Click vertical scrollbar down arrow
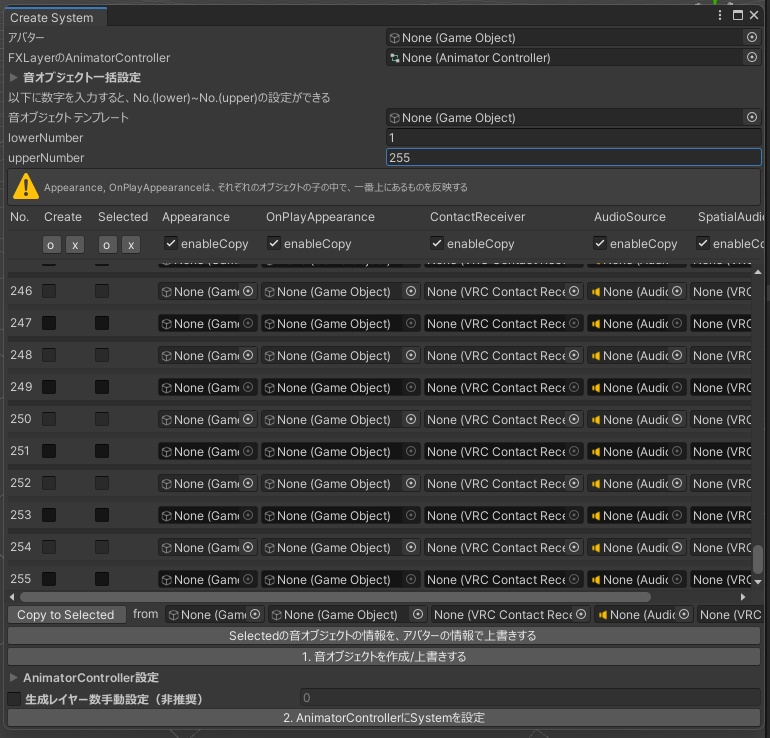The height and width of the screenshot is (738, 770). point(758,581)
